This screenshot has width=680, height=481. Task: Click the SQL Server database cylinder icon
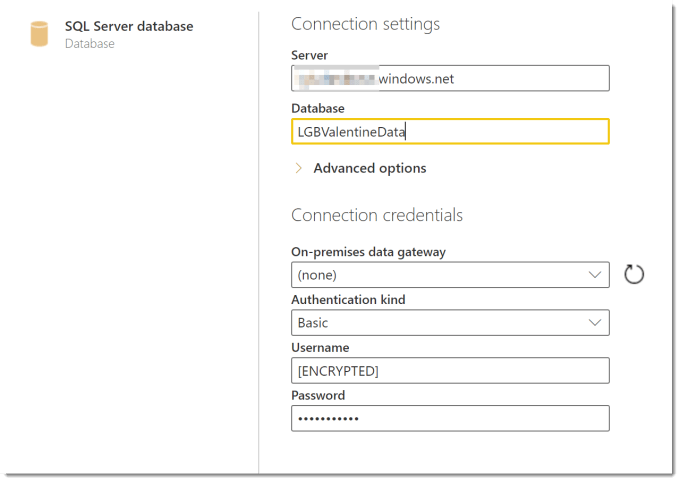[39, 34]
